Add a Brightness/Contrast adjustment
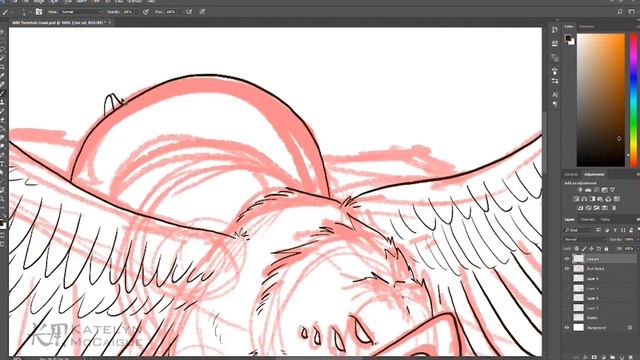The image size is (640, 360). 580,190
